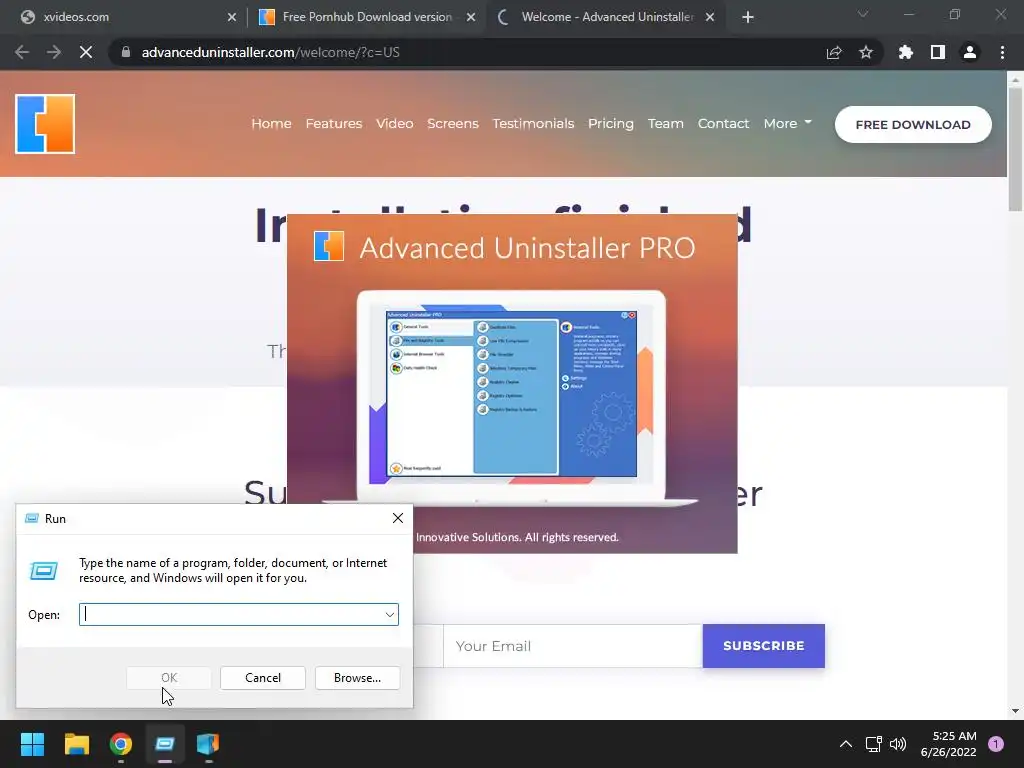Image resolution: width=1024 pixels, height=768 pixels.
Task: Click the Run app icon on taskbar
Action: click(165, 744)
